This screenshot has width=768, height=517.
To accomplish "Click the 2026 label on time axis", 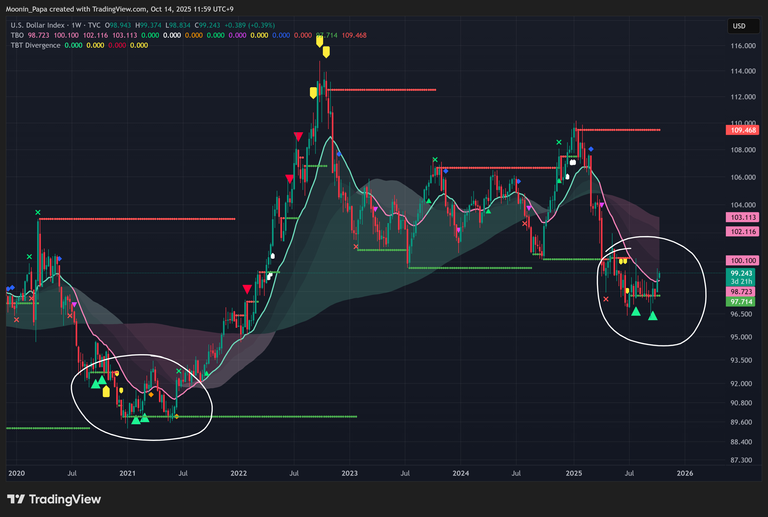I will pos(685,471).
